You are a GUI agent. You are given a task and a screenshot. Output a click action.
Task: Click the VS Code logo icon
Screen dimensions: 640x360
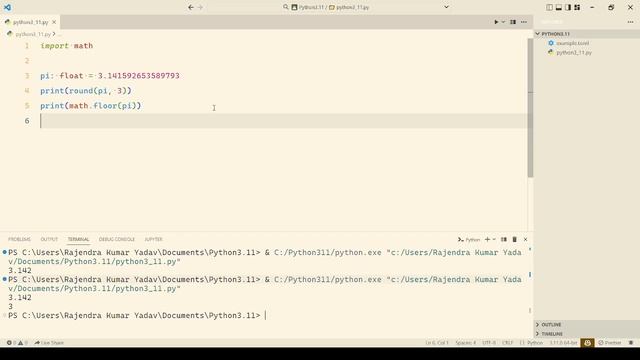click(x=7, y=7)
